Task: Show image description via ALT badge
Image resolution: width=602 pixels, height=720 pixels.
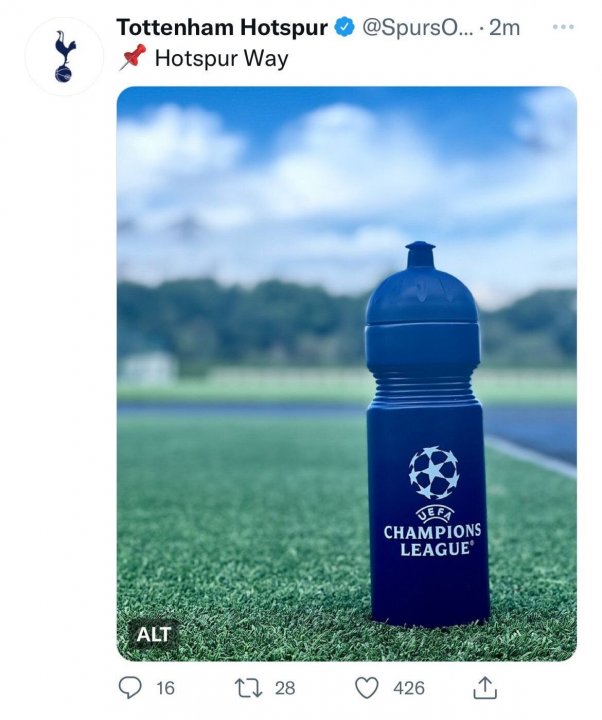Action: pos(153,635)
